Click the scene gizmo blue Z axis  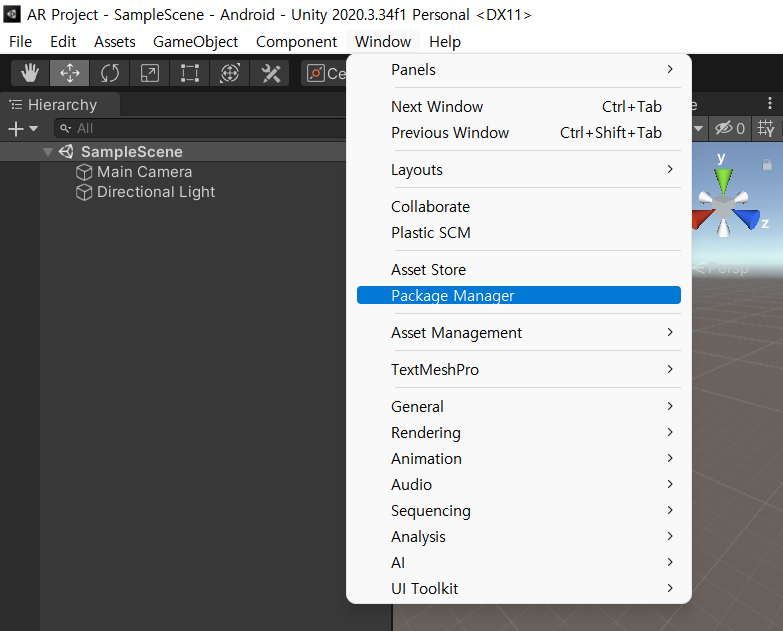click(x=748, y=218)
